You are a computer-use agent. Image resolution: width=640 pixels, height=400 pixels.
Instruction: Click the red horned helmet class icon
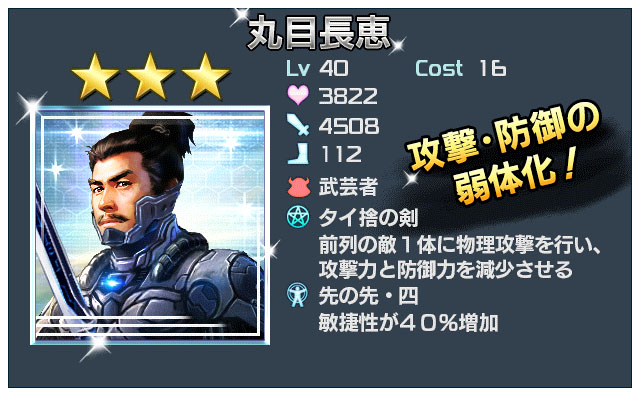(298, 187)
